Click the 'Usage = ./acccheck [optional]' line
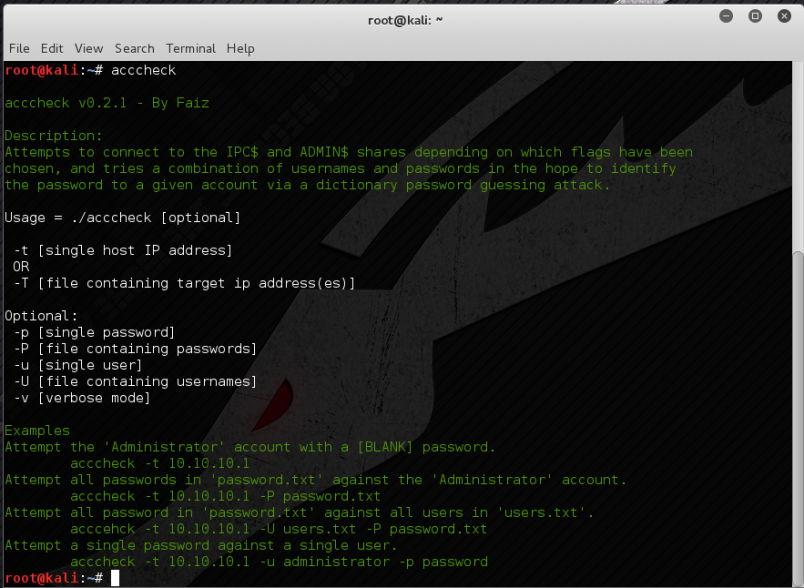The height and width of the screenshot is (588, 804). pos(123,218)
